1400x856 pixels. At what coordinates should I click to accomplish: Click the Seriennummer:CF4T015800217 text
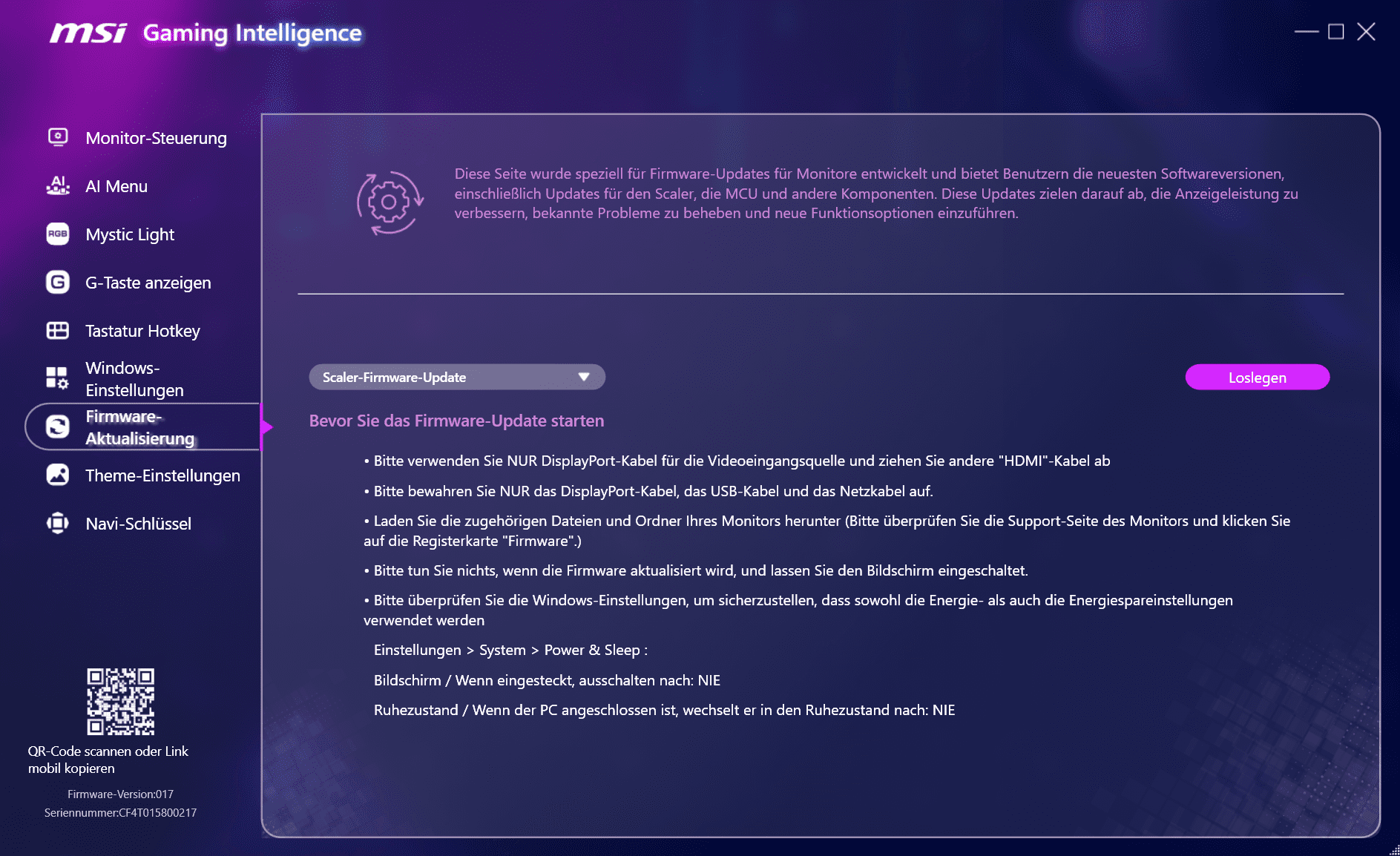tap(120, 813)
